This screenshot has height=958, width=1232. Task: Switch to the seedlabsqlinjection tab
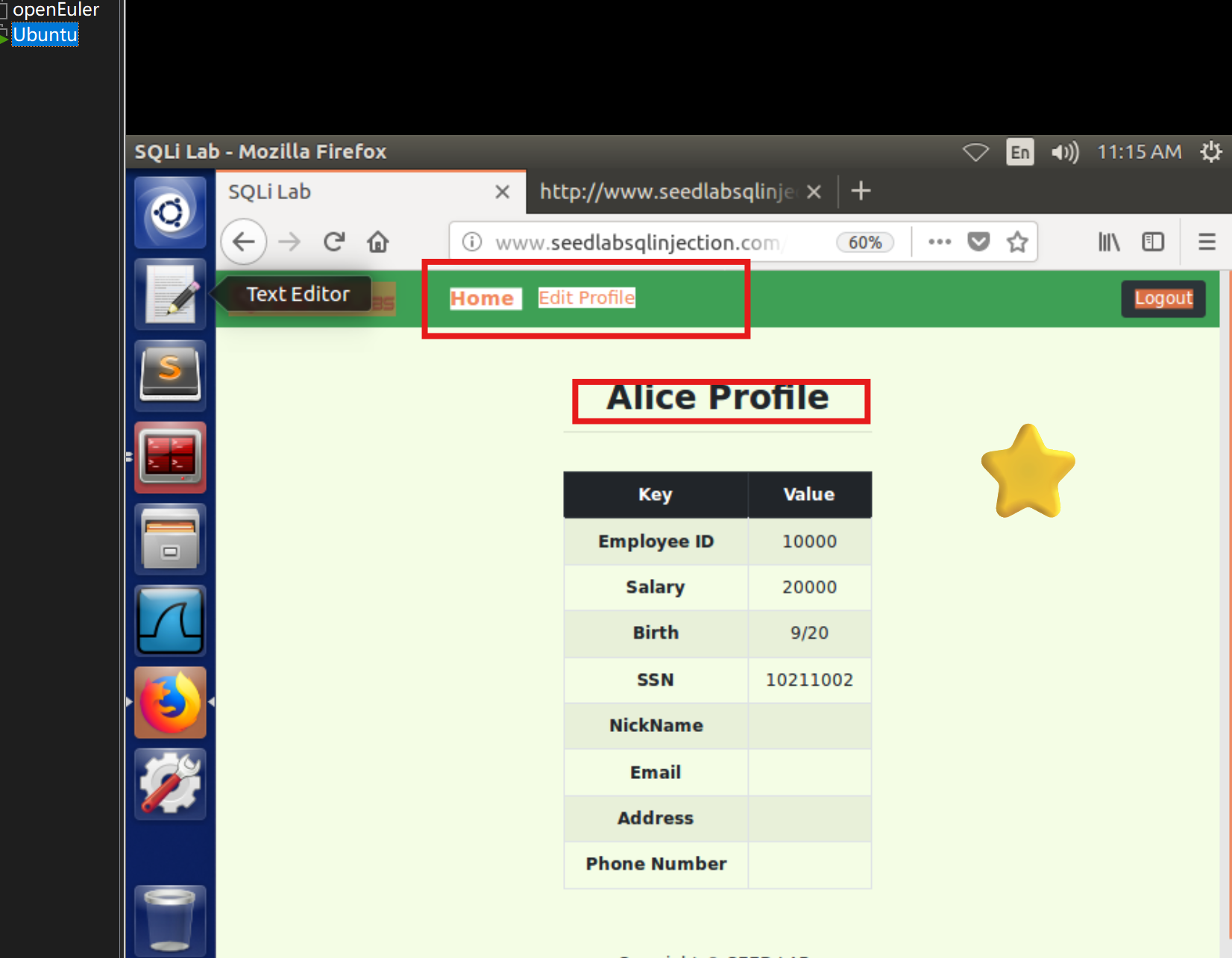[682, 192]
